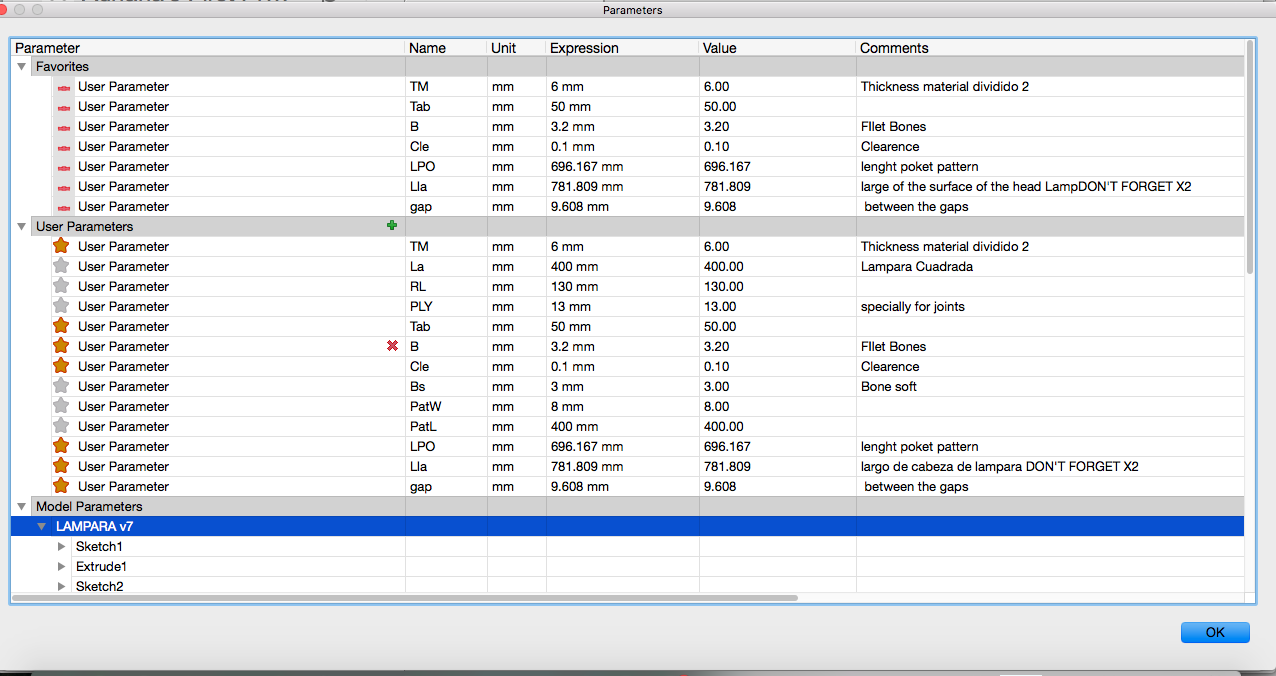Screen dimensions: 1276x676
Task: Select the 8.00 value cell of PatW
Action: click(x=777, y=406)
